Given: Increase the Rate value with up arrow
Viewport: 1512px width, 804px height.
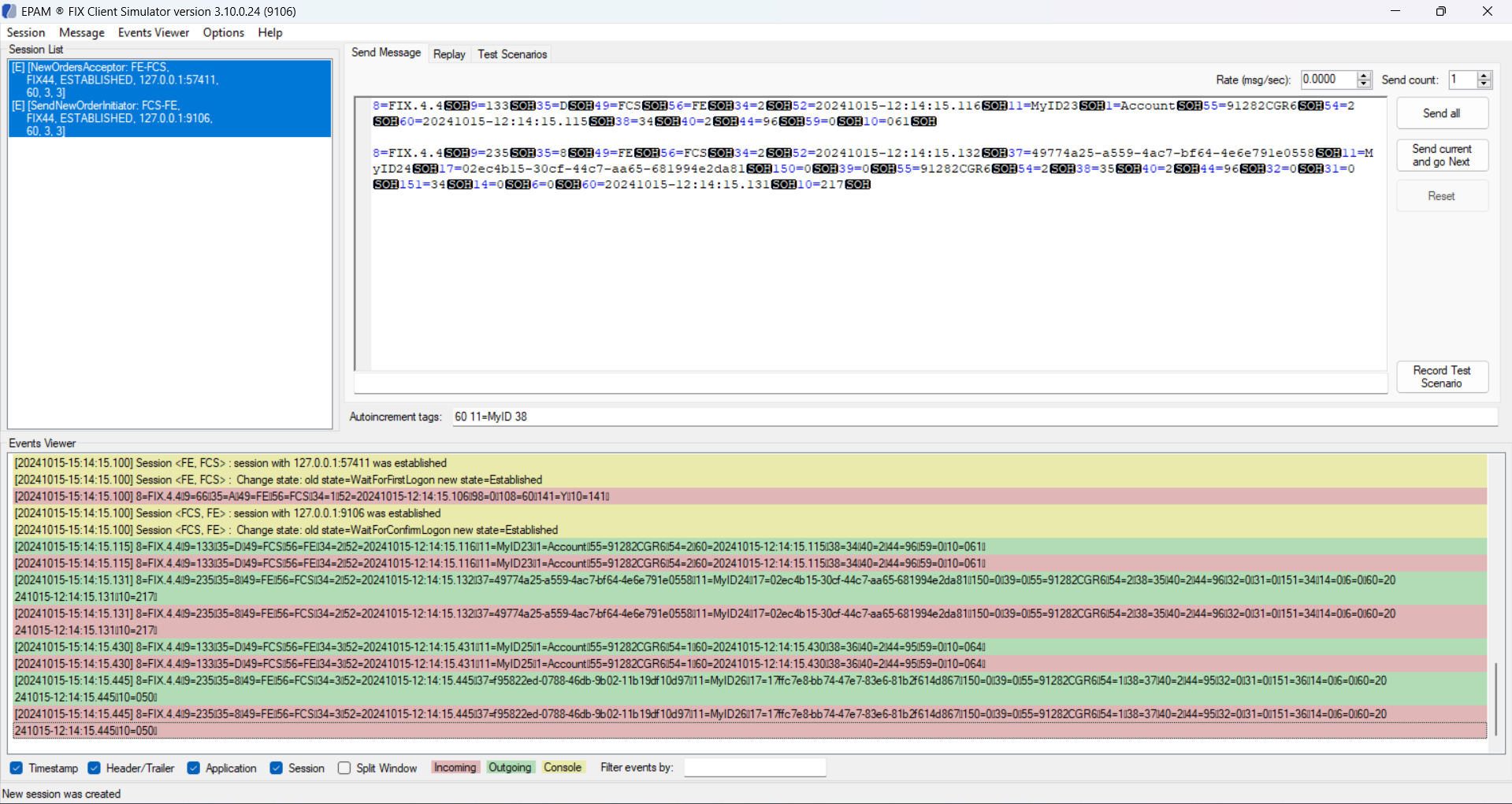Looking at the screenshot, I should (1365, 75).
